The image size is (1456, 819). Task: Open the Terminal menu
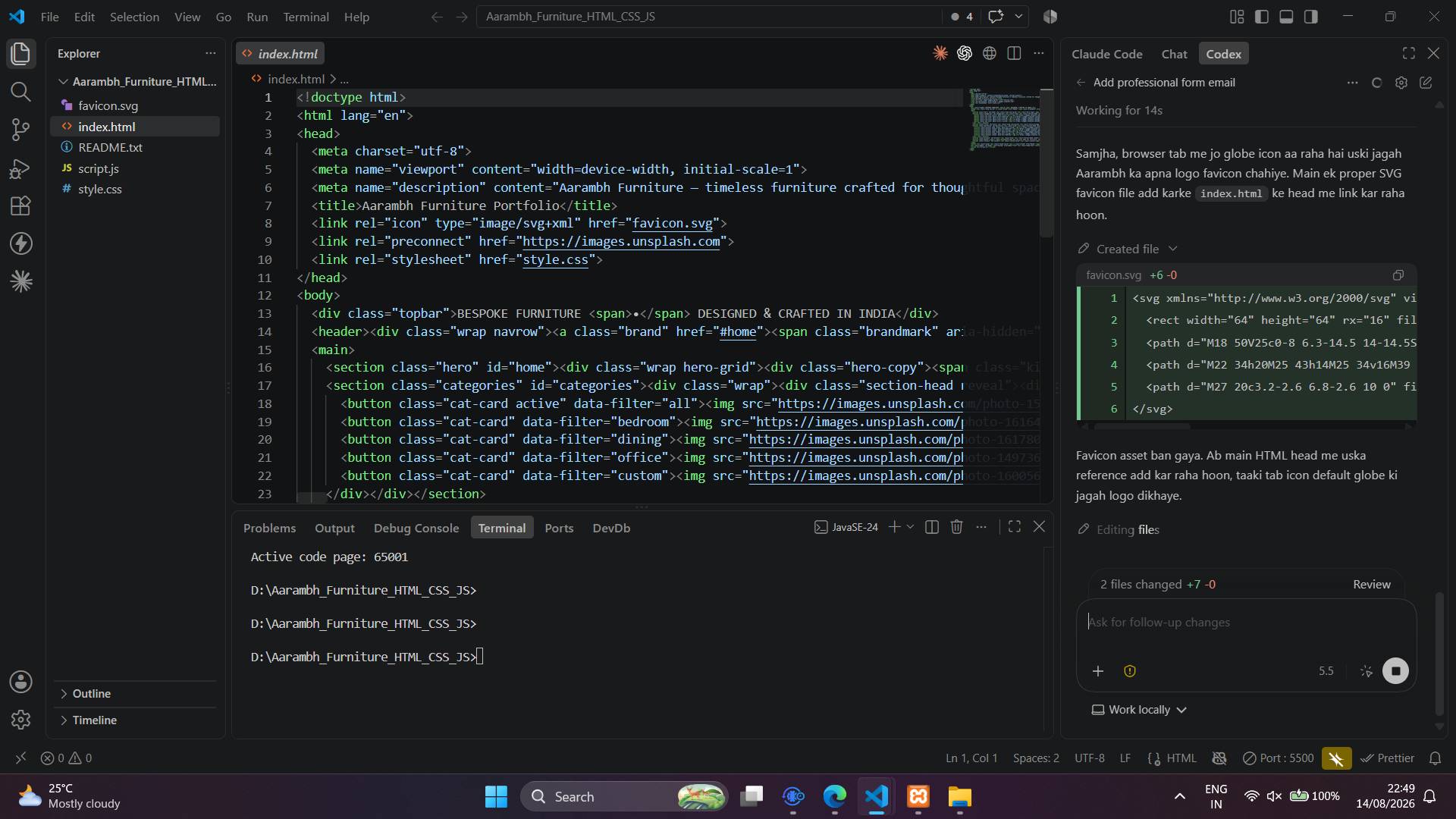click(306, 17)
